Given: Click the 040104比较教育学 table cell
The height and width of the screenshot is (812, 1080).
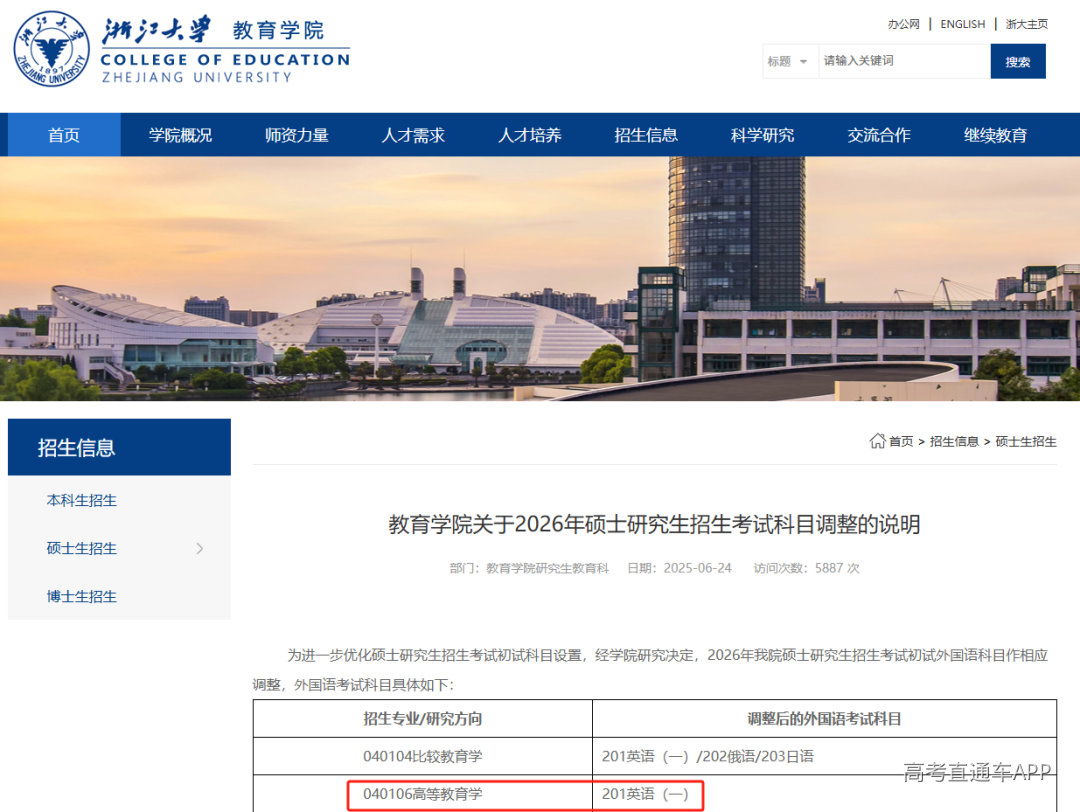Looking at the screenshot, I should [x=423, y=756].
